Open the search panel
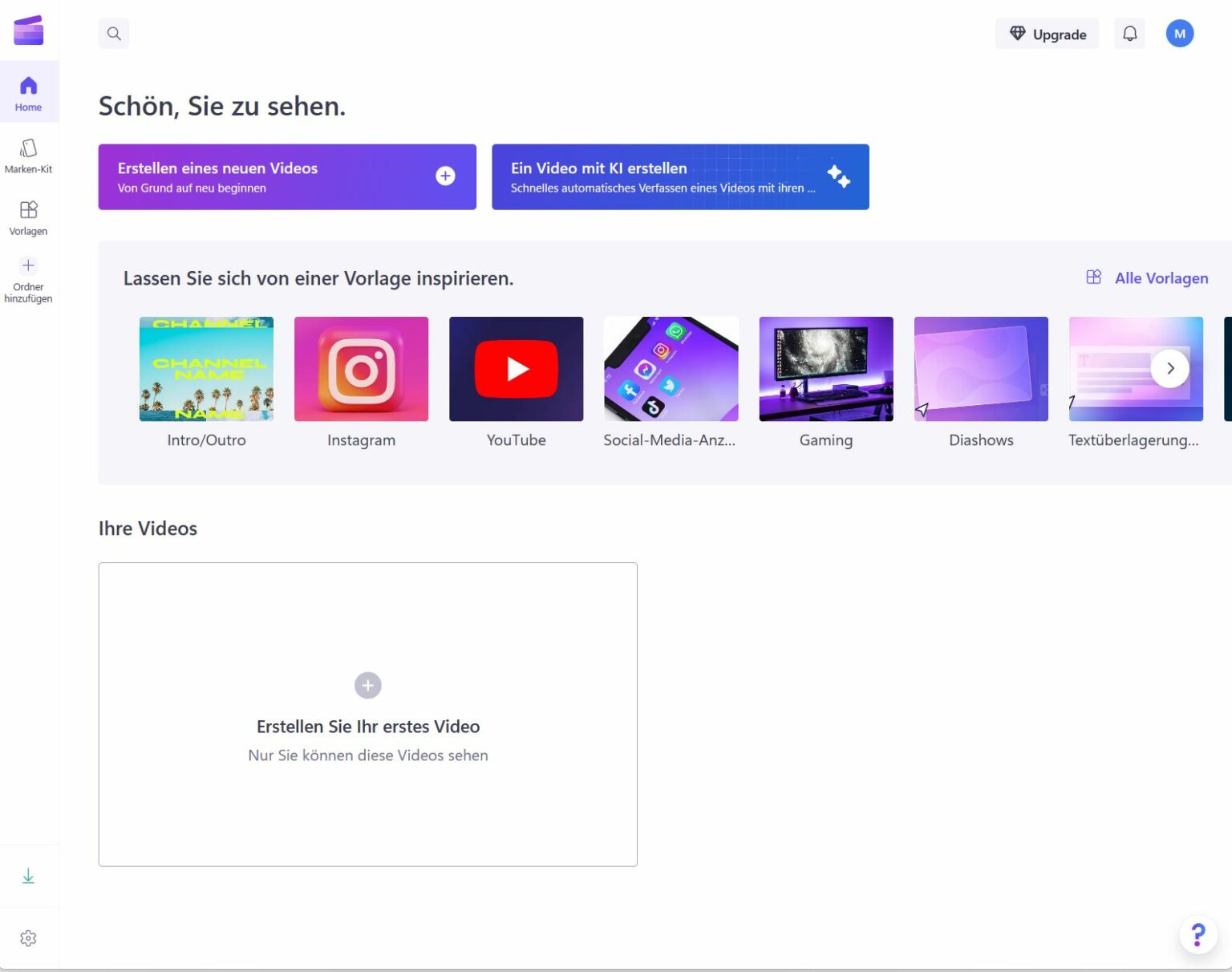The image size is (1232, 972). (x=113, y=33)
